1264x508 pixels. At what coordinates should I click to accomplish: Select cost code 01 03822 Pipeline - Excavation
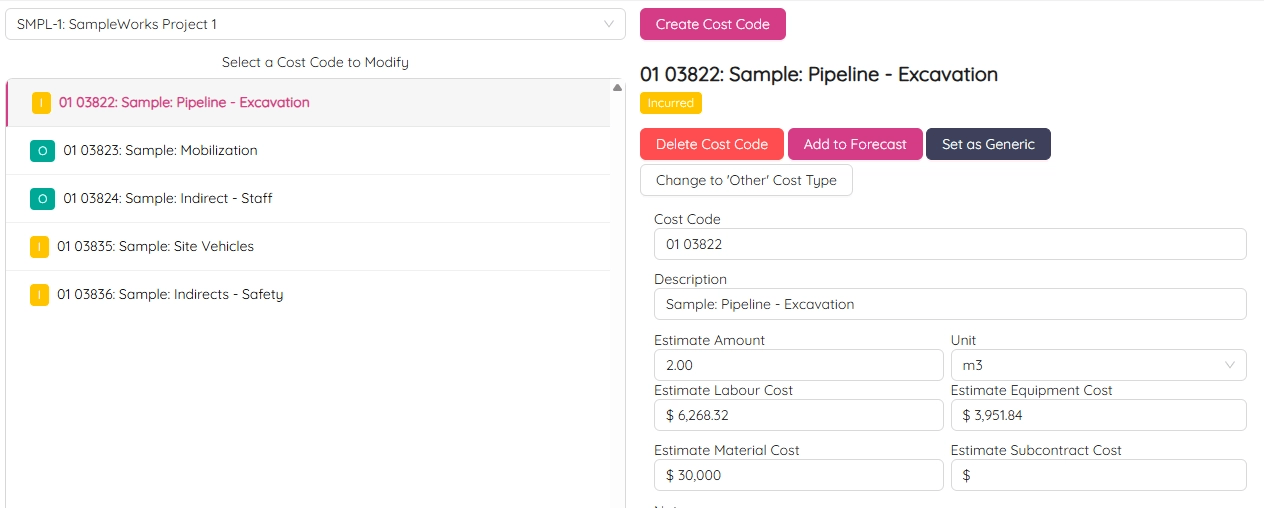(308, 103)
